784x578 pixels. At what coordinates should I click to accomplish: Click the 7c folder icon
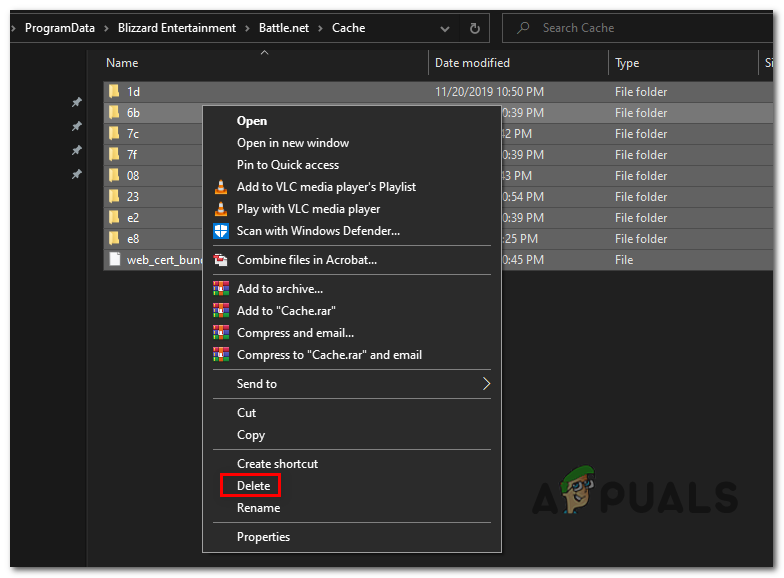coord(114,134)
